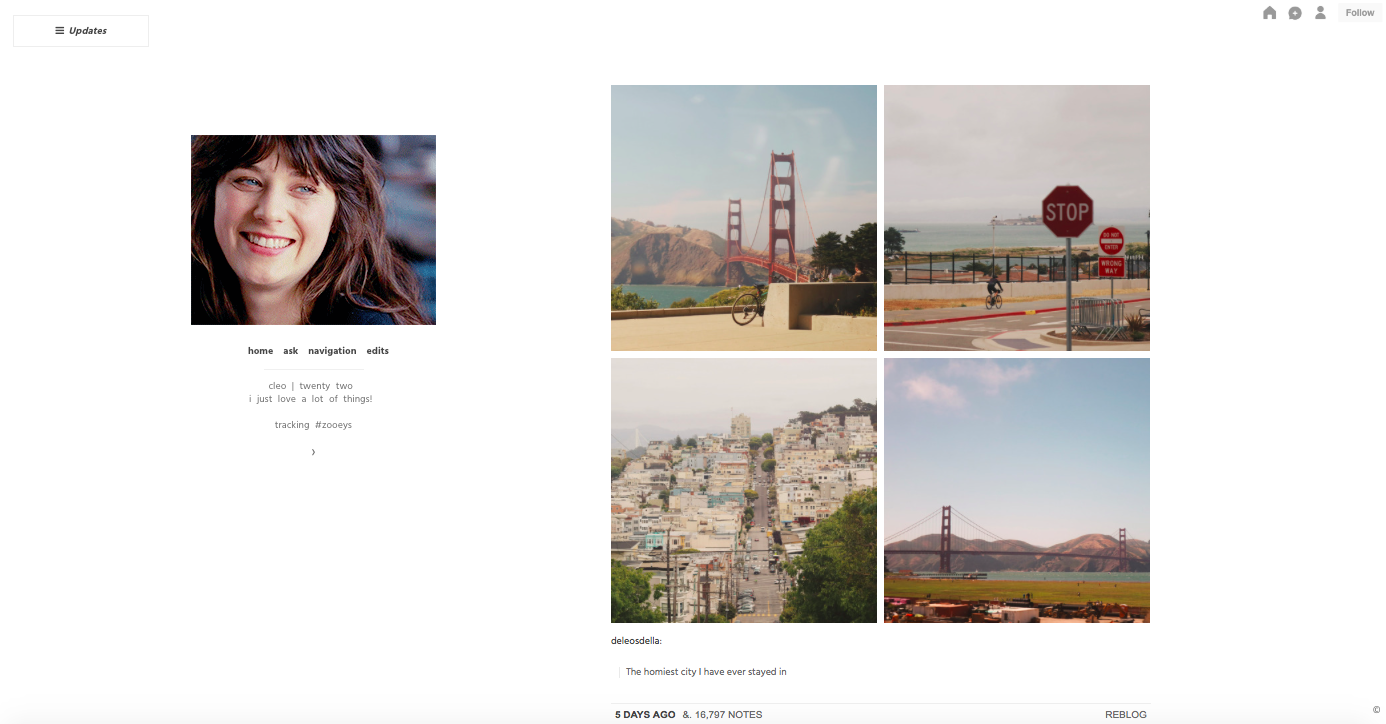This screenshot has height=724, width=1386.
Task: Click the speech-bubble message icon
Action: (1294, 12)
